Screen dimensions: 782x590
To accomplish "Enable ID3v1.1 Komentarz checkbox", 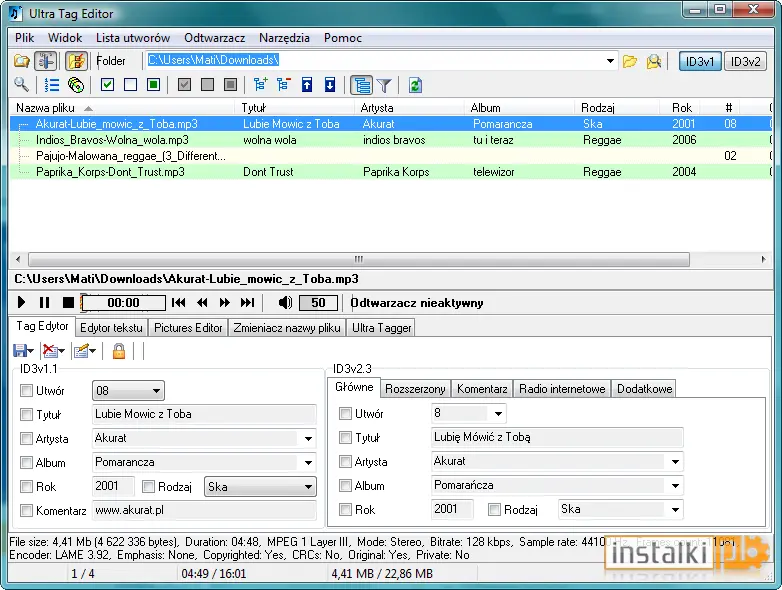I will (x=26, y=510).
